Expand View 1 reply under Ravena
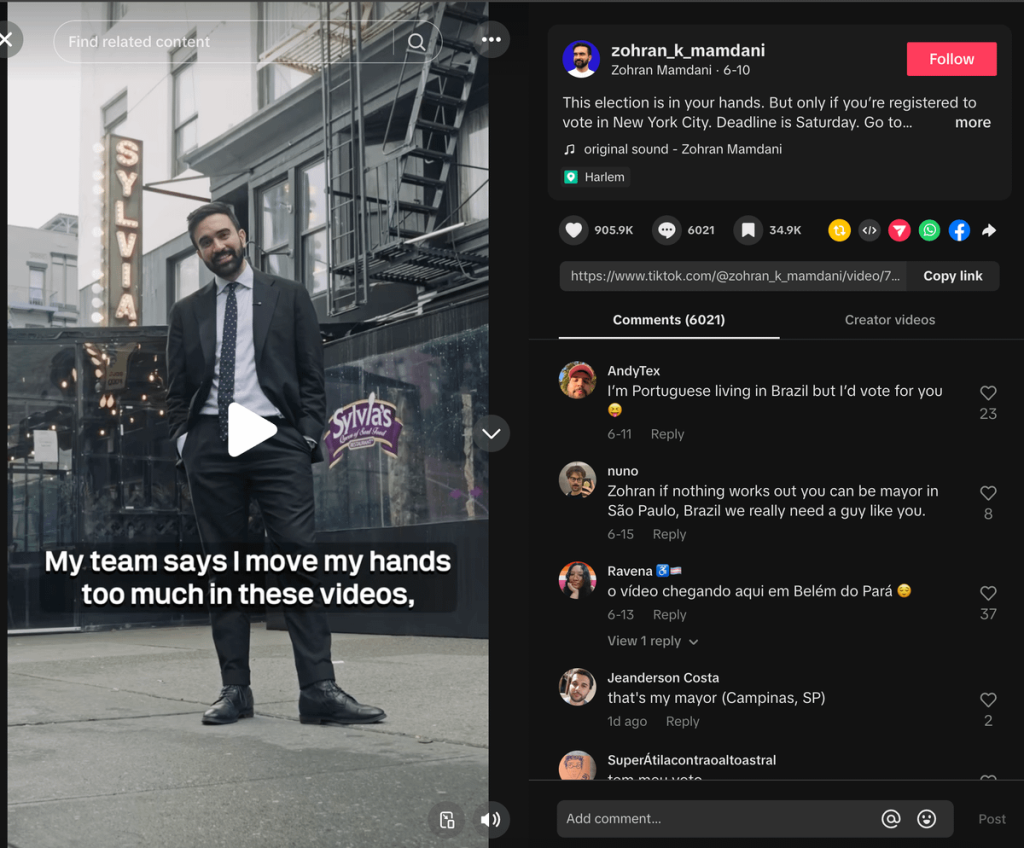 [x=652, y=641]
